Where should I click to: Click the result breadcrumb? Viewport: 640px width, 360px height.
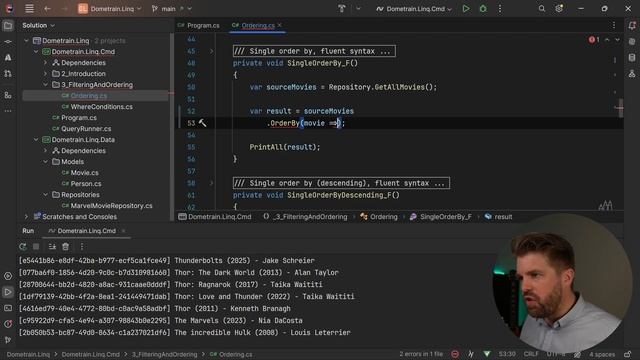498,217
